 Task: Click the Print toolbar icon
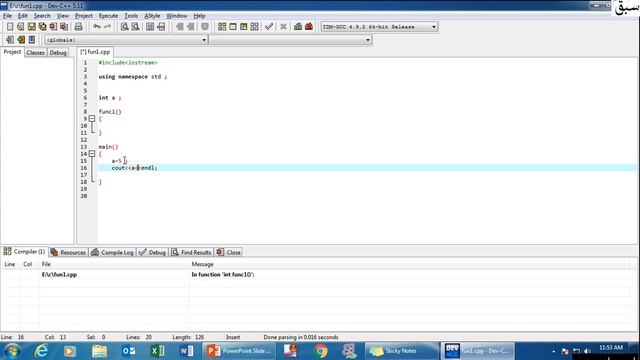[78, 27]
